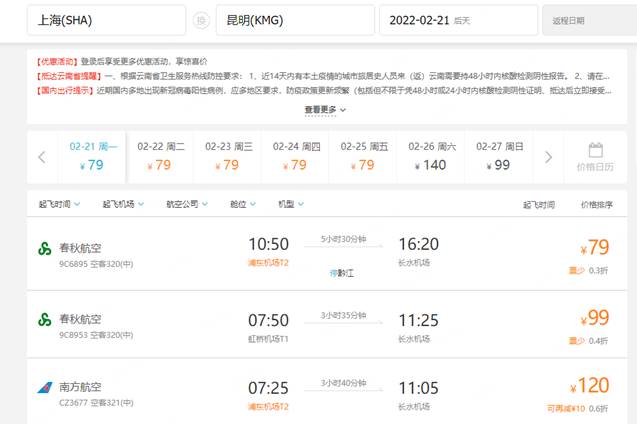The width and height of the screenshot is (637, 424).
Task: Change departure date 2022-02-21 field
Action: click(458, 20)
